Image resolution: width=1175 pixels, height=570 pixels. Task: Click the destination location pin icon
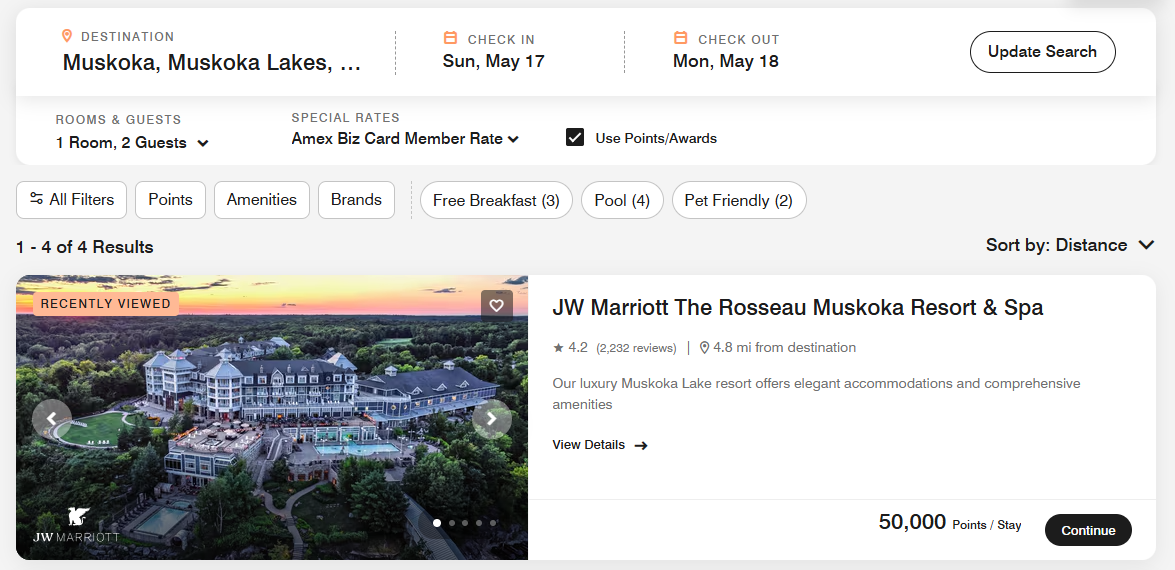click(67, 36)
